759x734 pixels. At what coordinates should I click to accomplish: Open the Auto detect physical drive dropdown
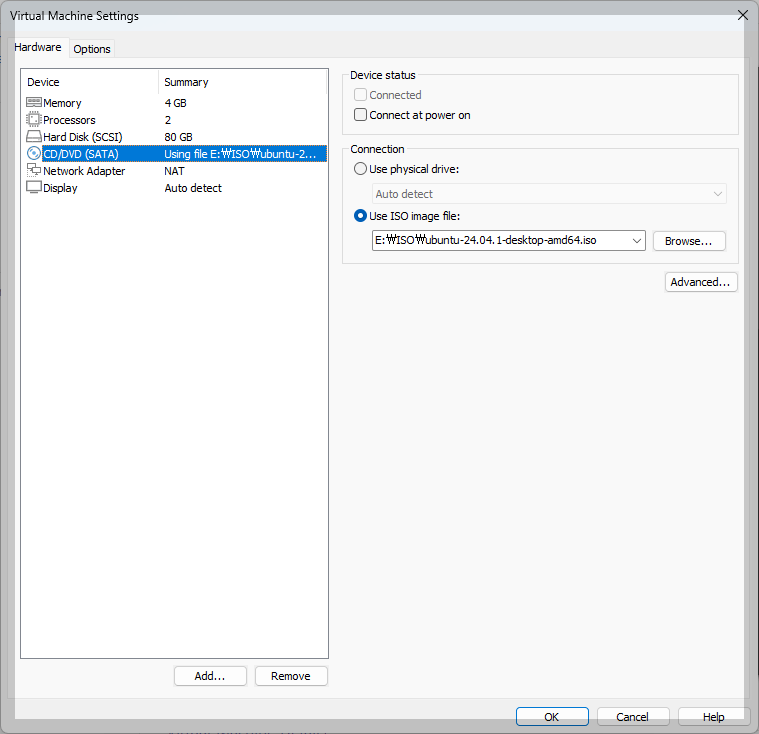[549, 194]
